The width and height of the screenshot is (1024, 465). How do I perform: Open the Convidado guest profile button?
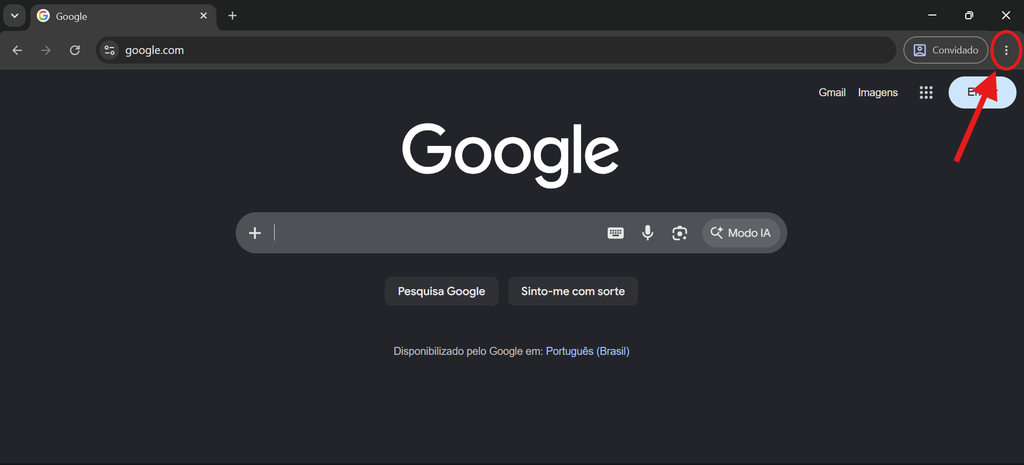pyautogui.click(x=945, y=50)
